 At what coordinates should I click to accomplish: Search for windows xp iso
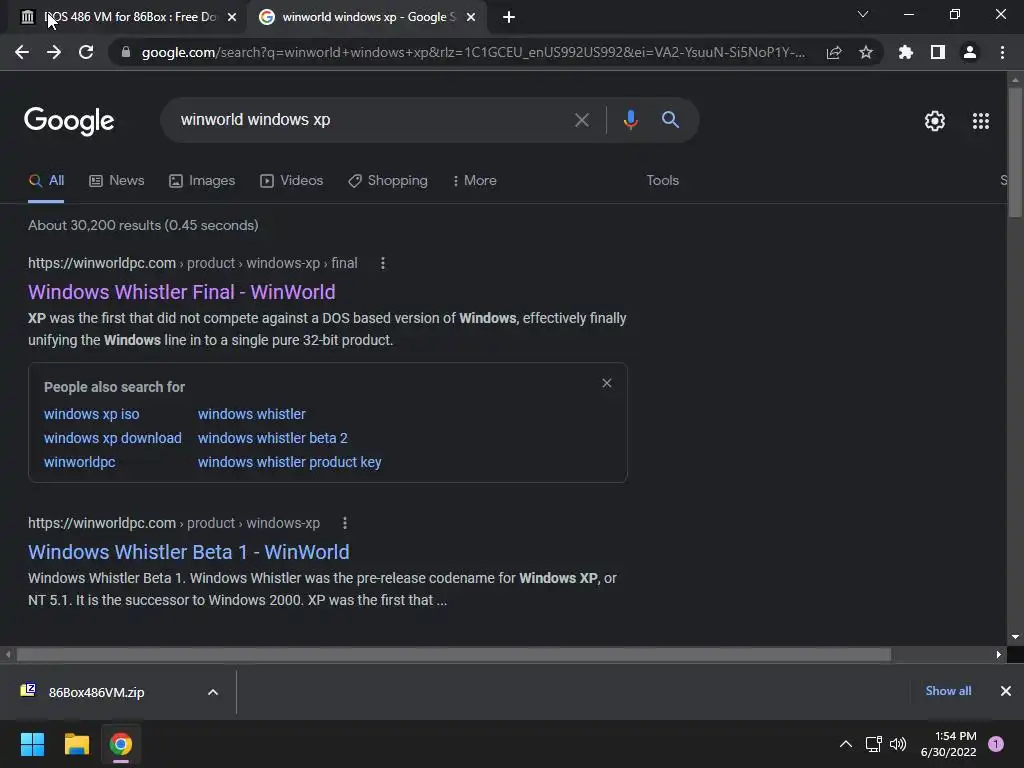[91, 414]
